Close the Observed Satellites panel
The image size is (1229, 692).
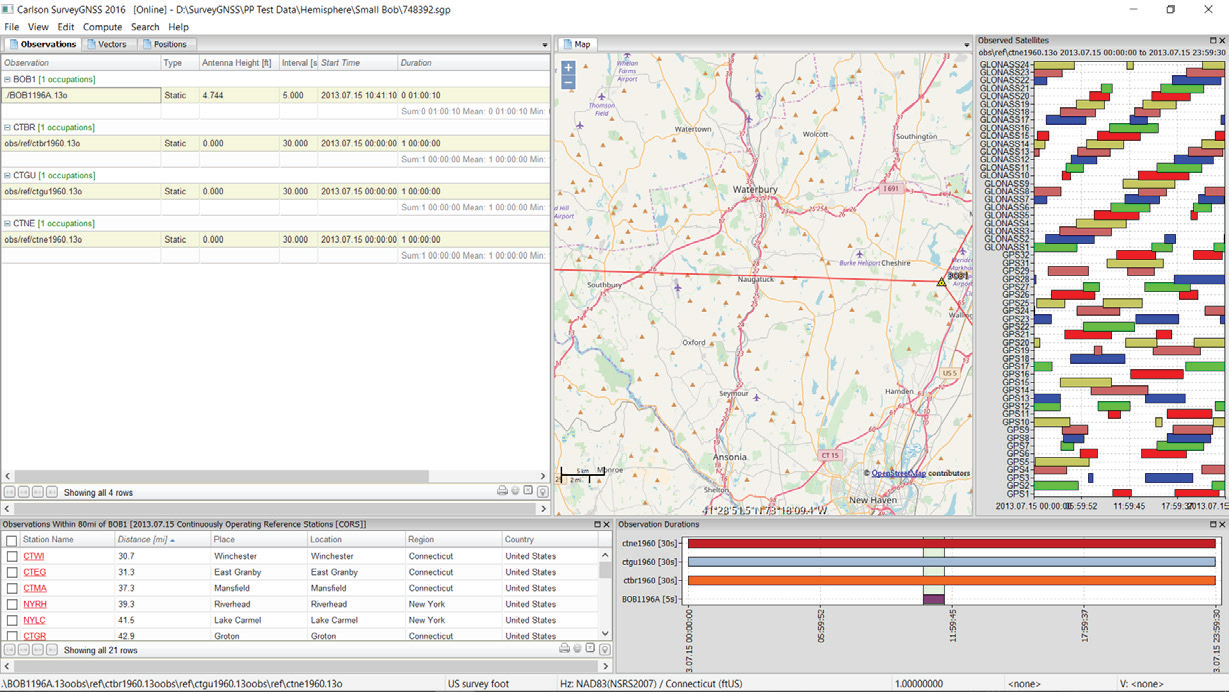point(1222,40)
